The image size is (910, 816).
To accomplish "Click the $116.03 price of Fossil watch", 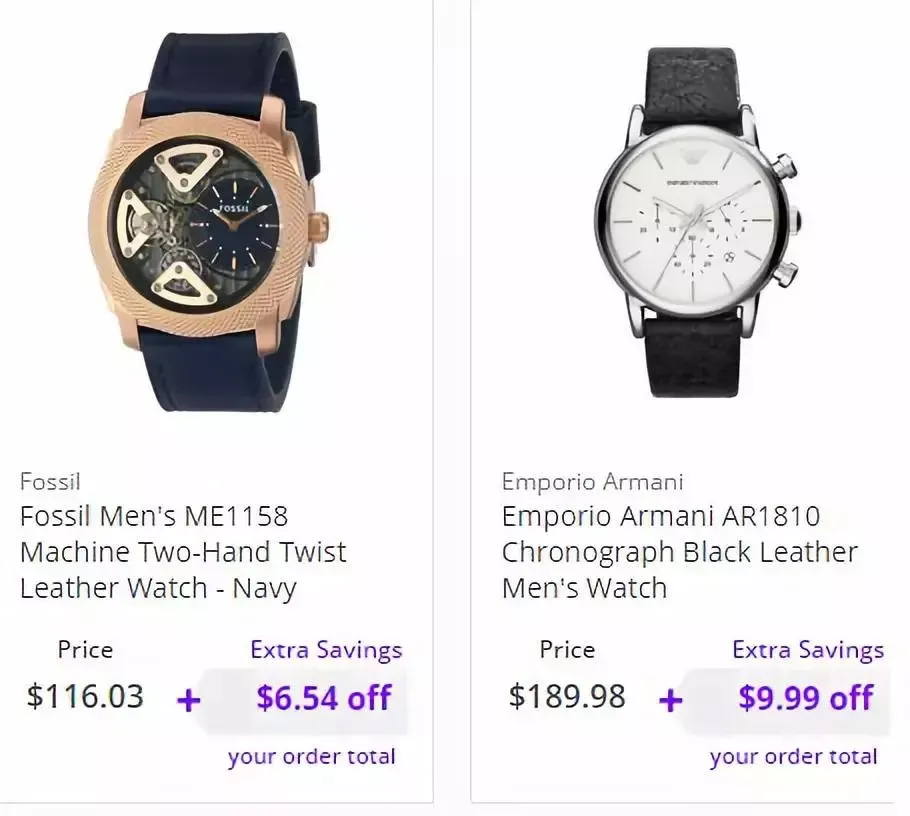I will click(85, 696).
